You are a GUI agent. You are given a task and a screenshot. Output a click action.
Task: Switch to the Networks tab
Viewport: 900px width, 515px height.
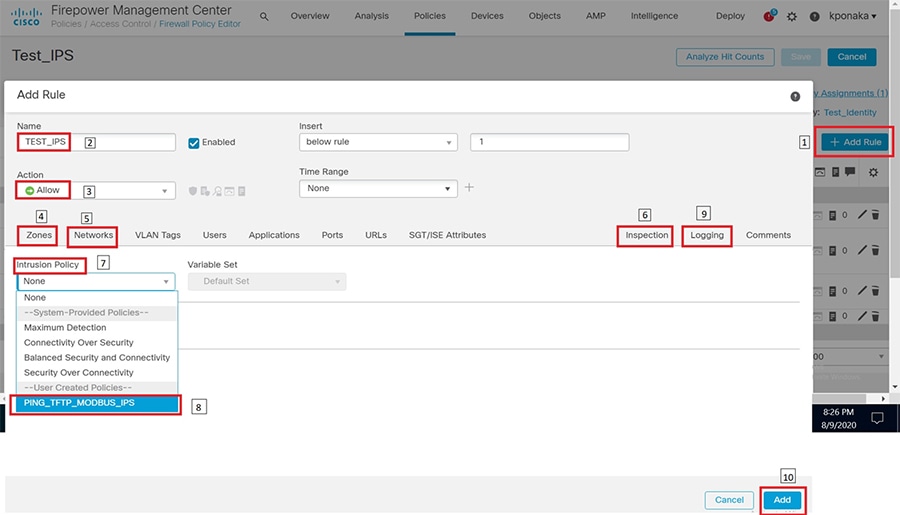[x=93, y=235]
